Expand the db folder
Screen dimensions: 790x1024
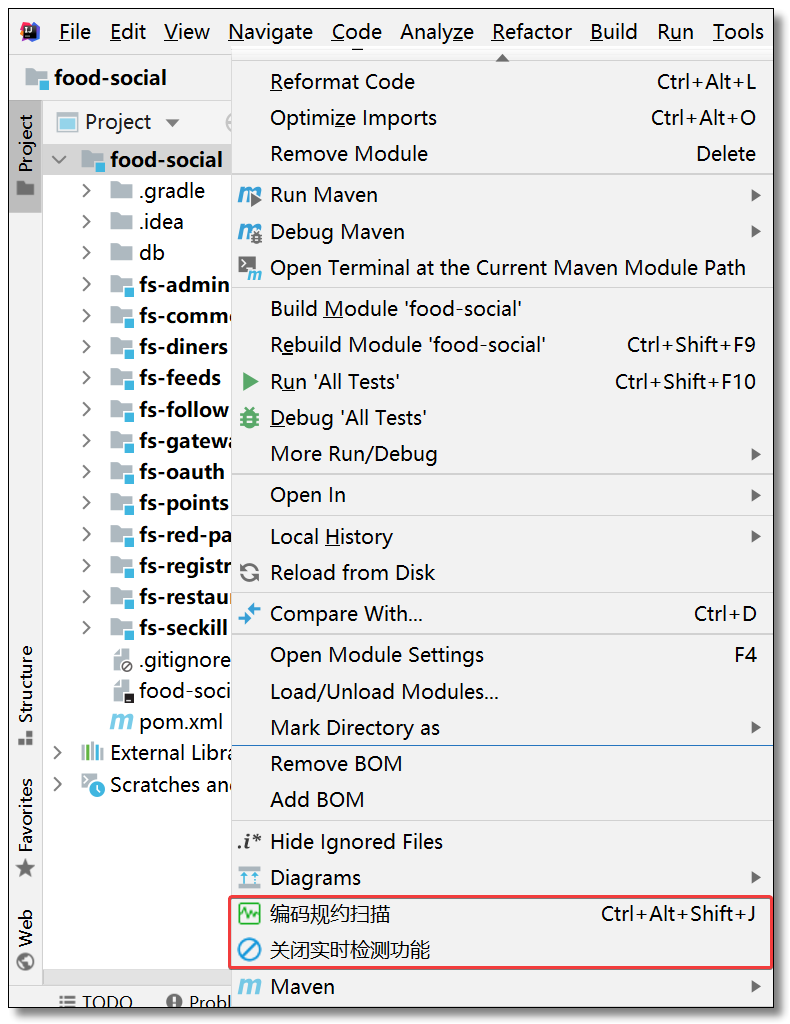click(86, 253)
